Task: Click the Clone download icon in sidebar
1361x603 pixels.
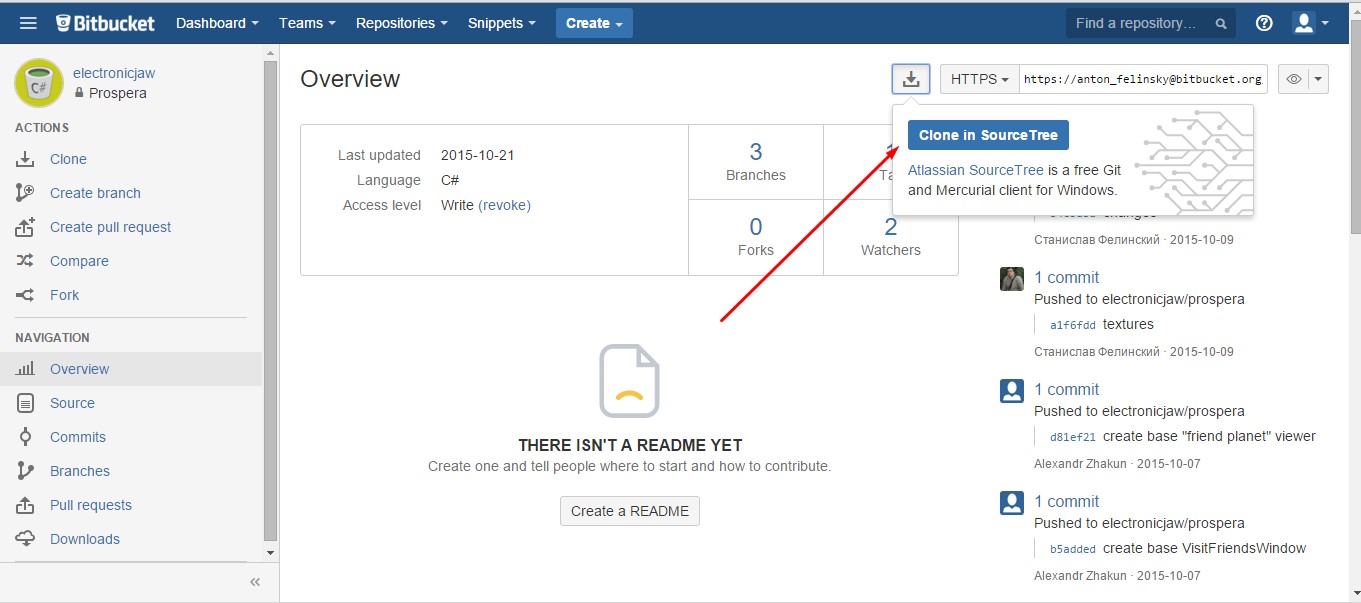Action: (26, 159)
